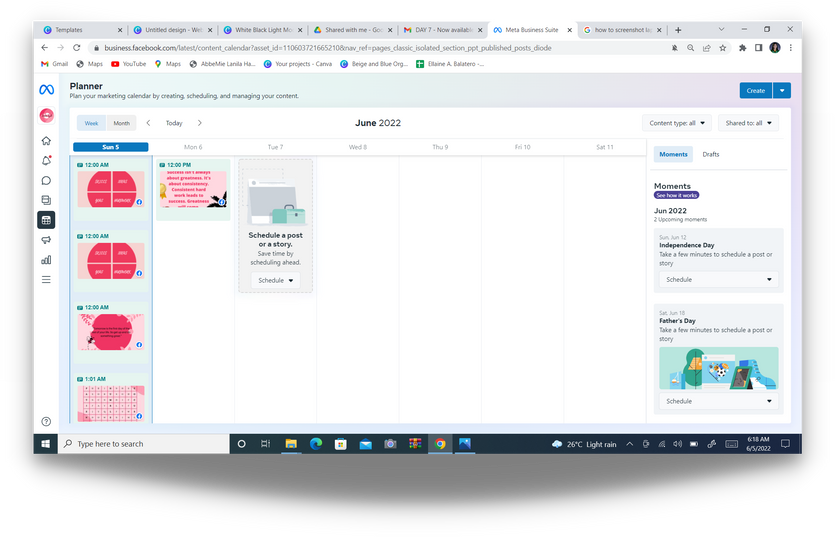
Task: Click Chrome icon in taskbar
Action: coord(440,444)
